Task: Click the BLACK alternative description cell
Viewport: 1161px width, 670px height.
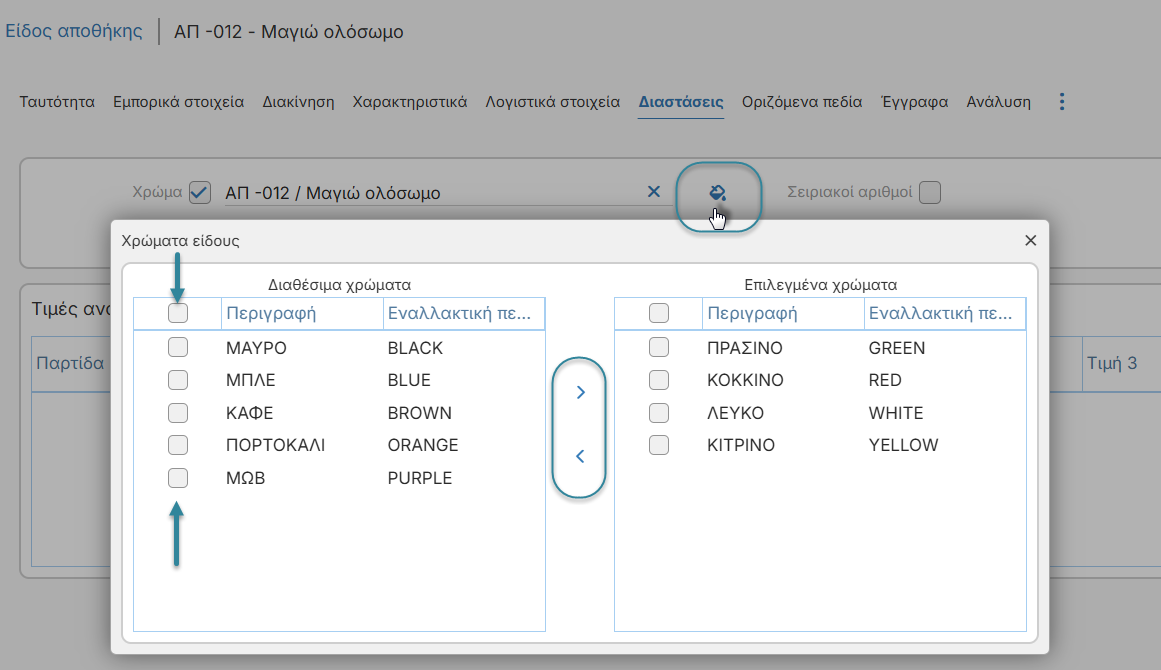Action: 415,348
